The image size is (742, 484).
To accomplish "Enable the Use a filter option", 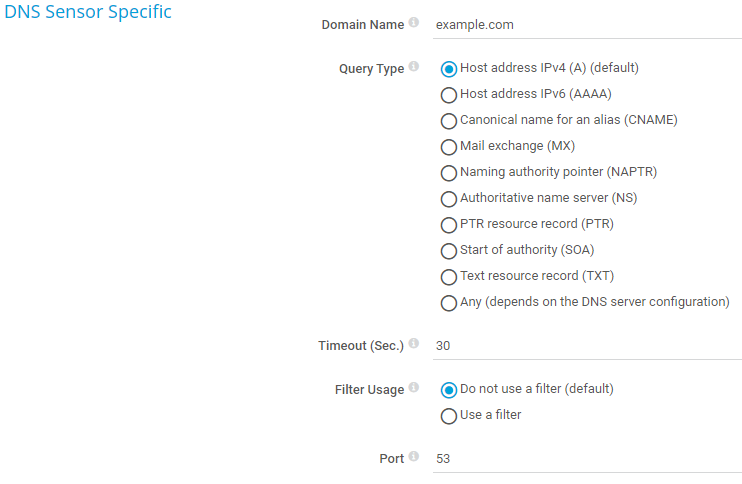I will point(449,416).
